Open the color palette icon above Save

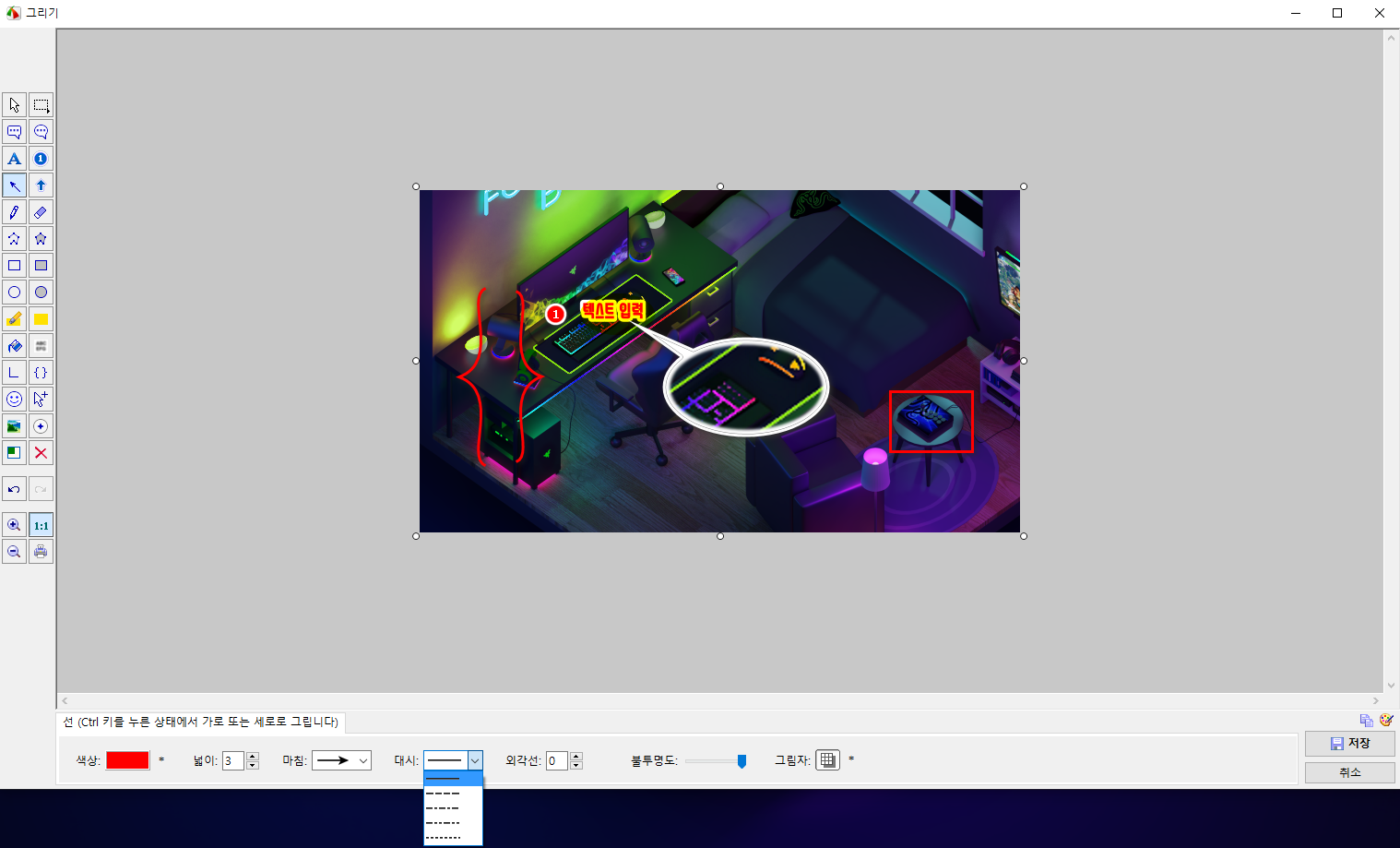[x=1385, y=721]
